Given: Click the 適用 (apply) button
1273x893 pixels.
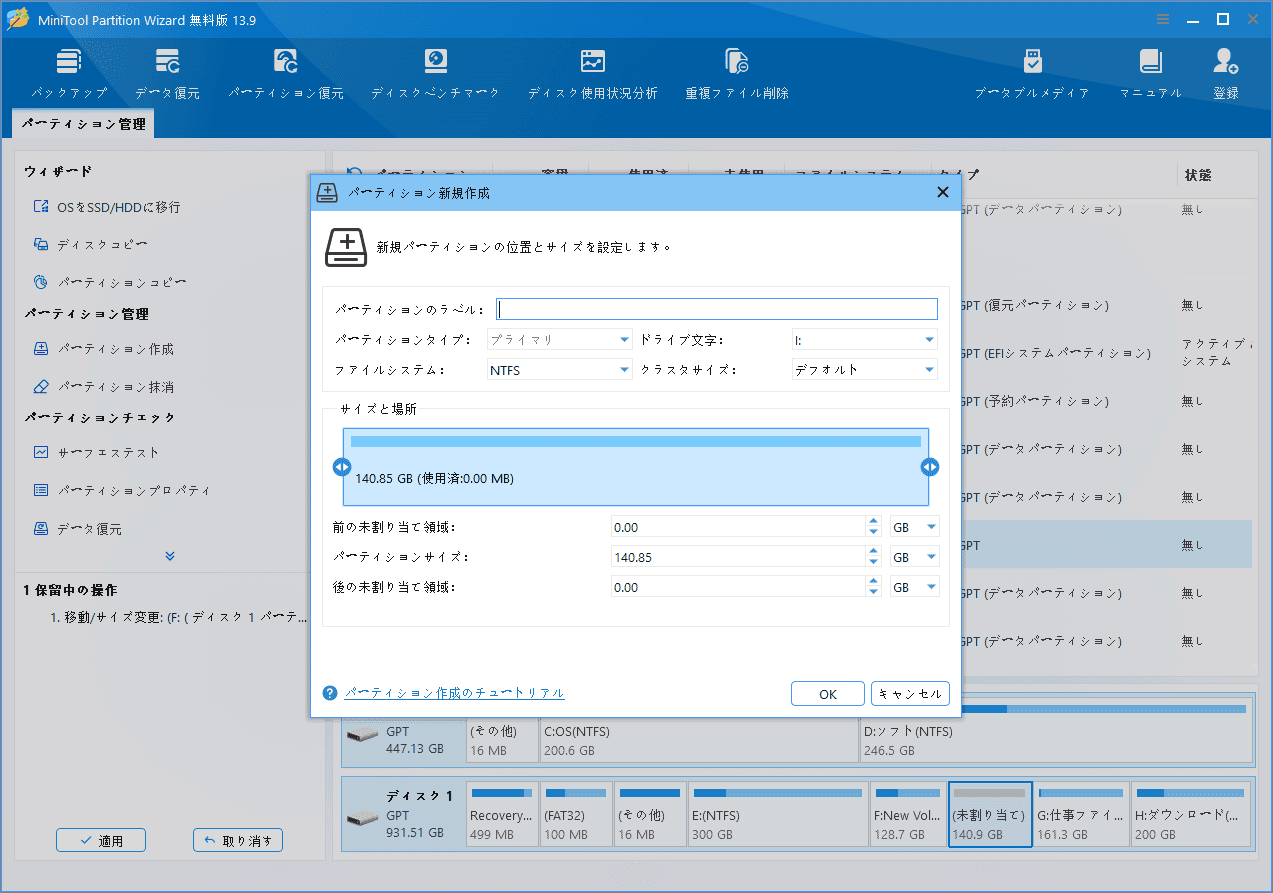Looking at the screenshot, I should point(101,840).
